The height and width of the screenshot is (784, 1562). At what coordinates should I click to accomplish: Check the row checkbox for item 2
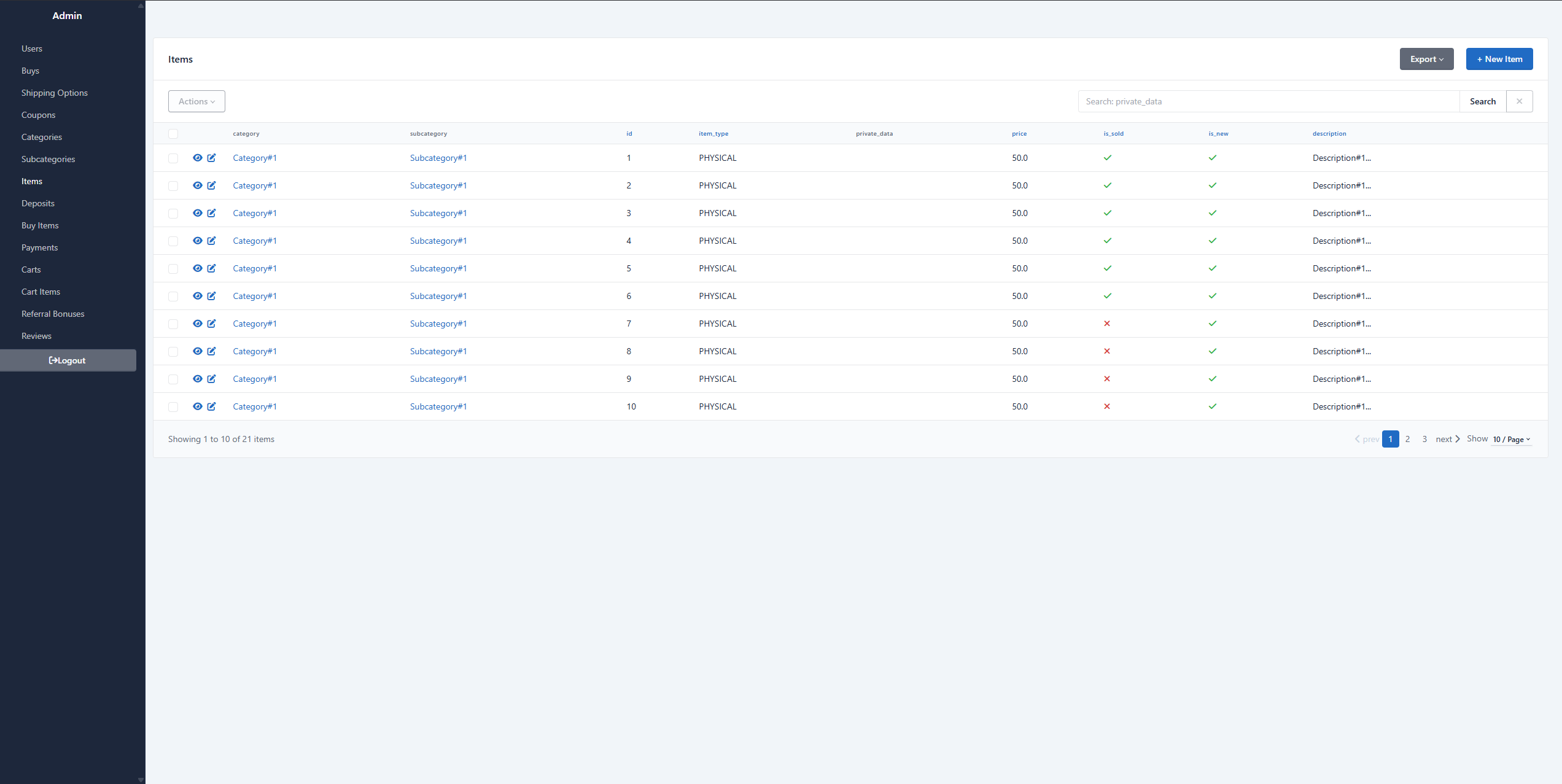pos(173,185)
